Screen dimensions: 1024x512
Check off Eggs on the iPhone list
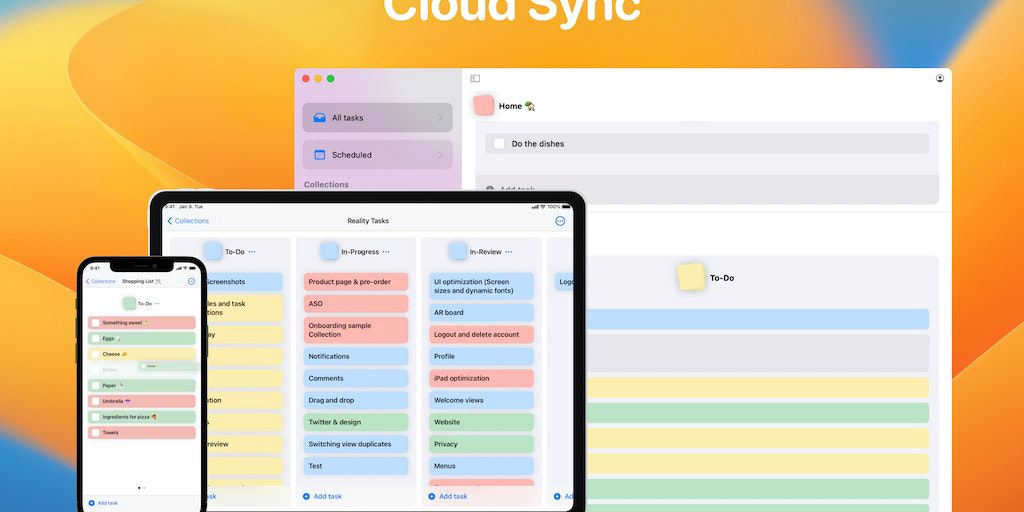pos(96,339)
